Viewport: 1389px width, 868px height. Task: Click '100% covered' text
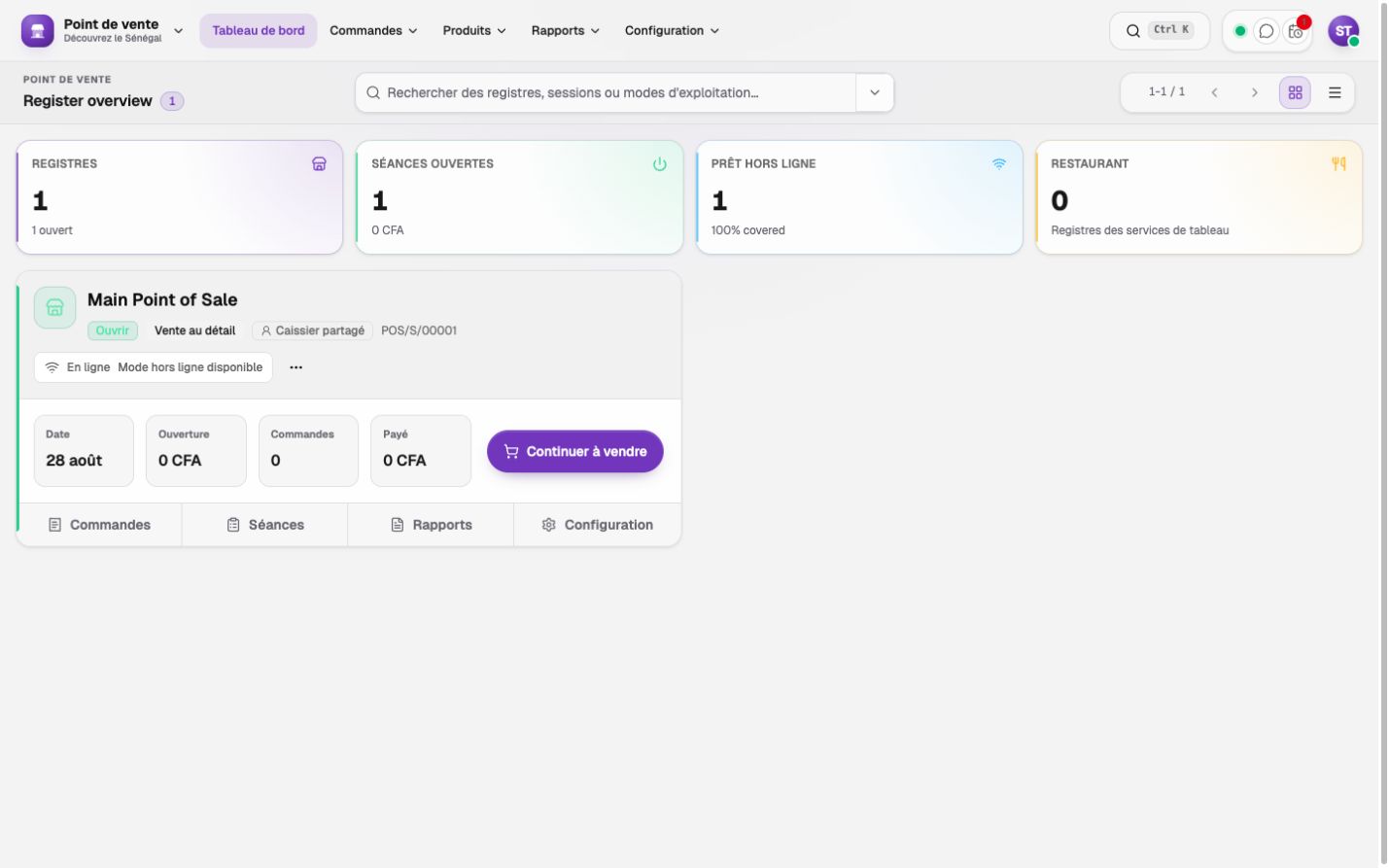click(x=748, y=230)
